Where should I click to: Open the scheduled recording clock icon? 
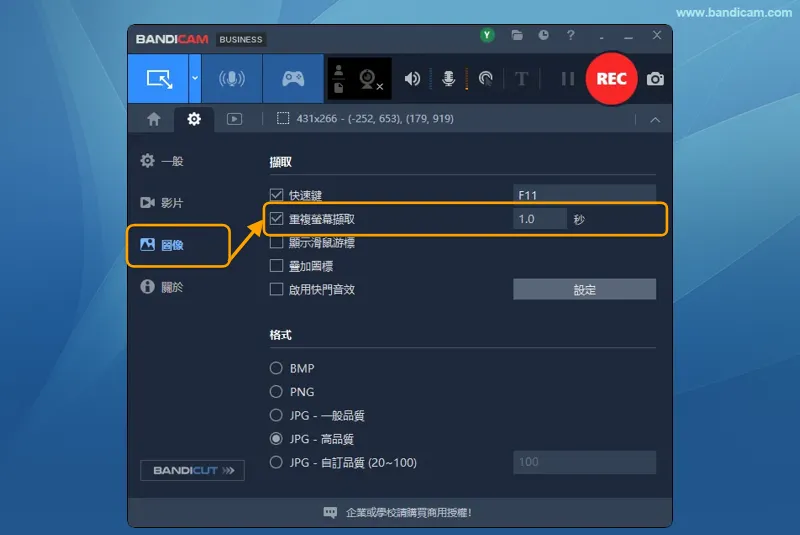click(x=544, y=35)
